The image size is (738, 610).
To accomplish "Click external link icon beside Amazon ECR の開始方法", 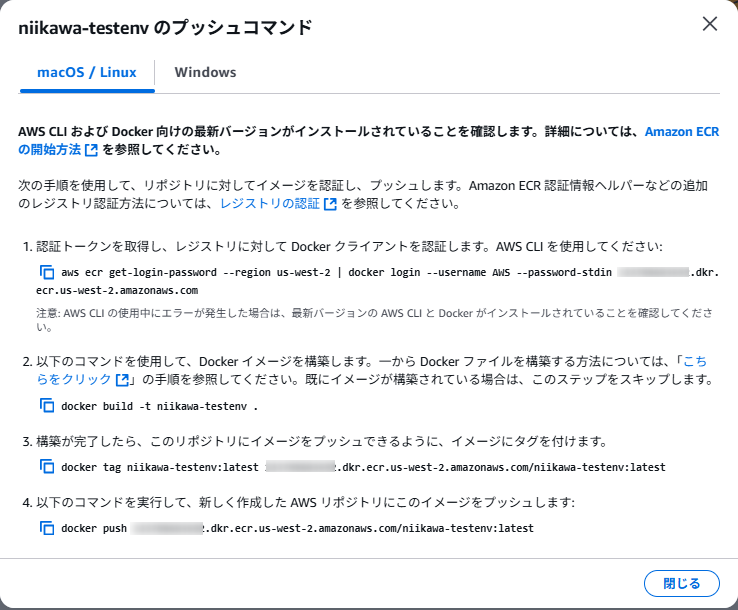I will 91,150.
